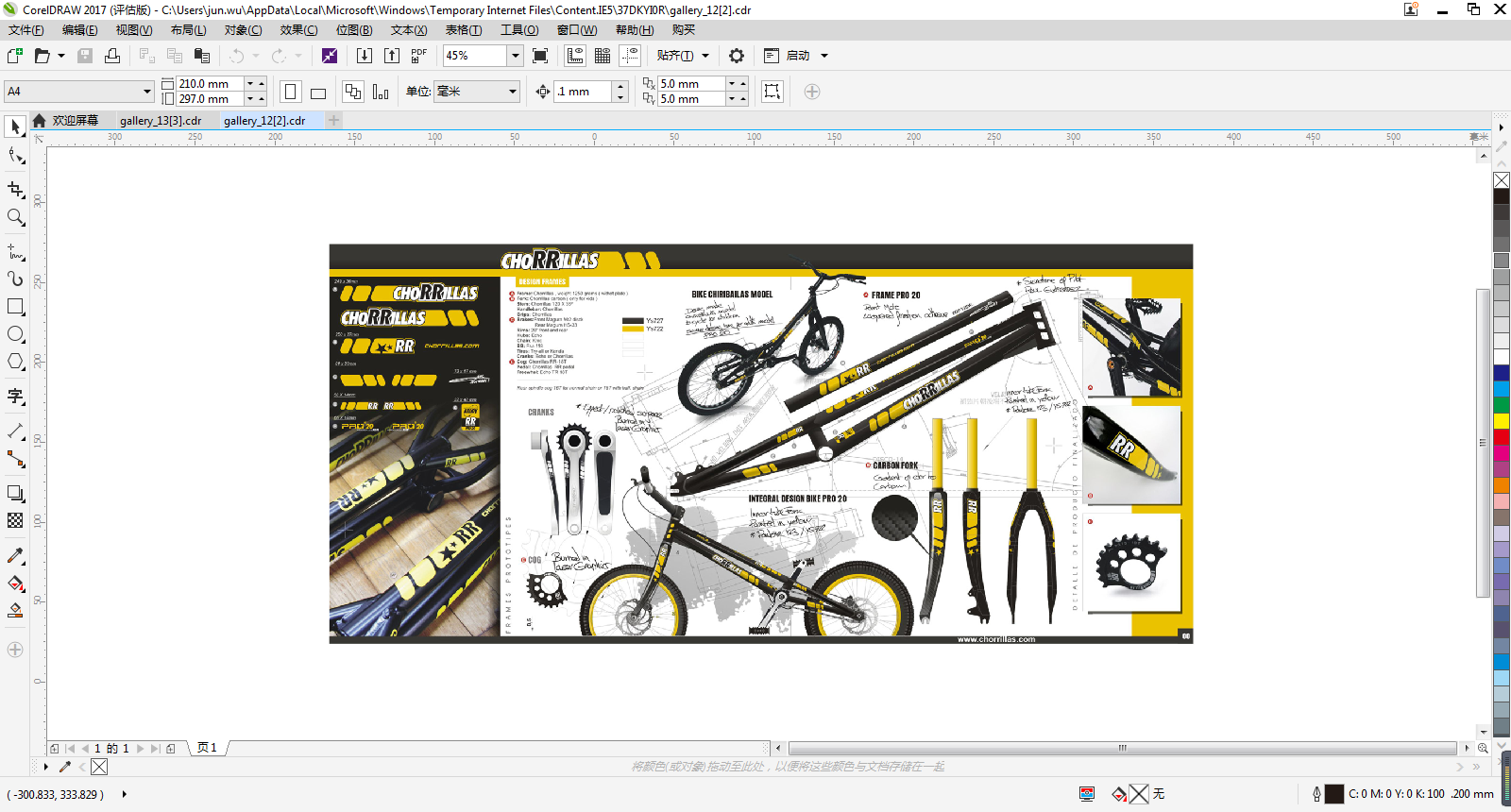This screenshot has width=1511, height=812.
Task: Open Quick Customize plus below toolbox
Action: pos(15,650)
